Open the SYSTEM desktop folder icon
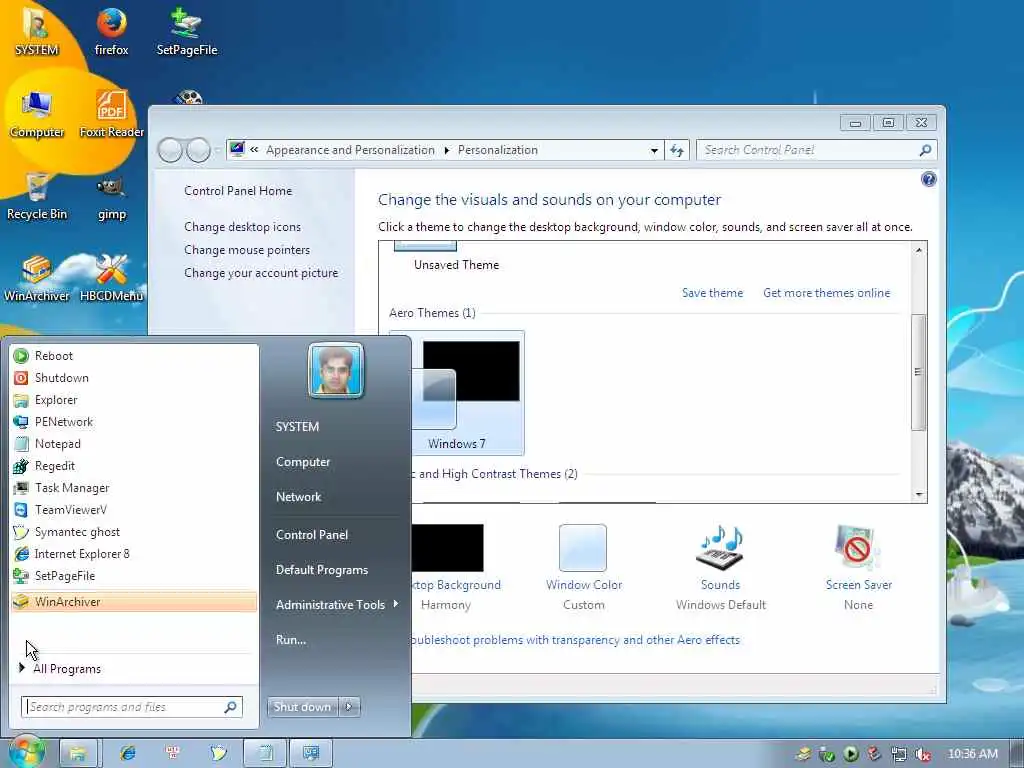 pos(36,31)
